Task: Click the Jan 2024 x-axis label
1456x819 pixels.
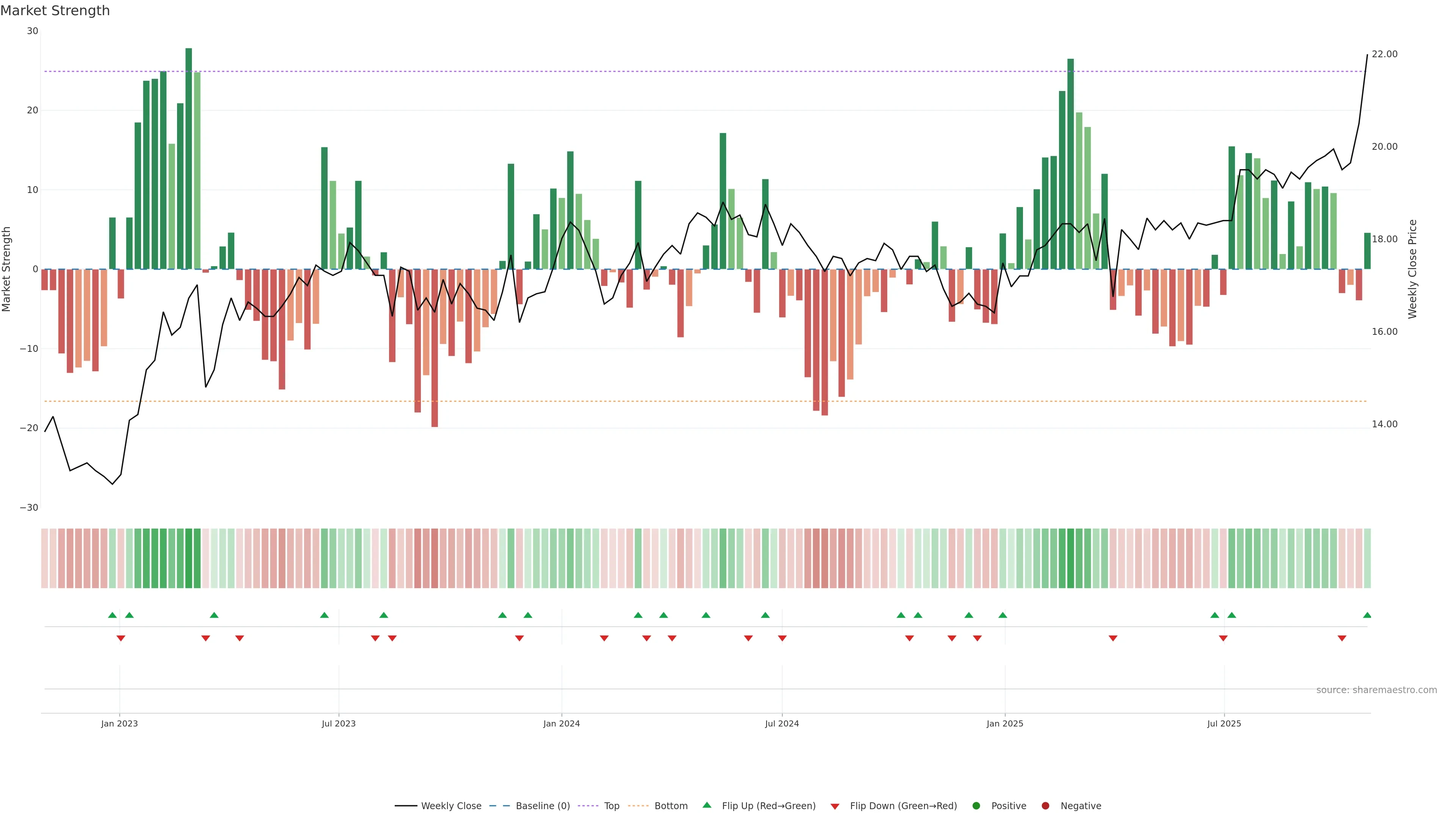Action: coord(561,723)
